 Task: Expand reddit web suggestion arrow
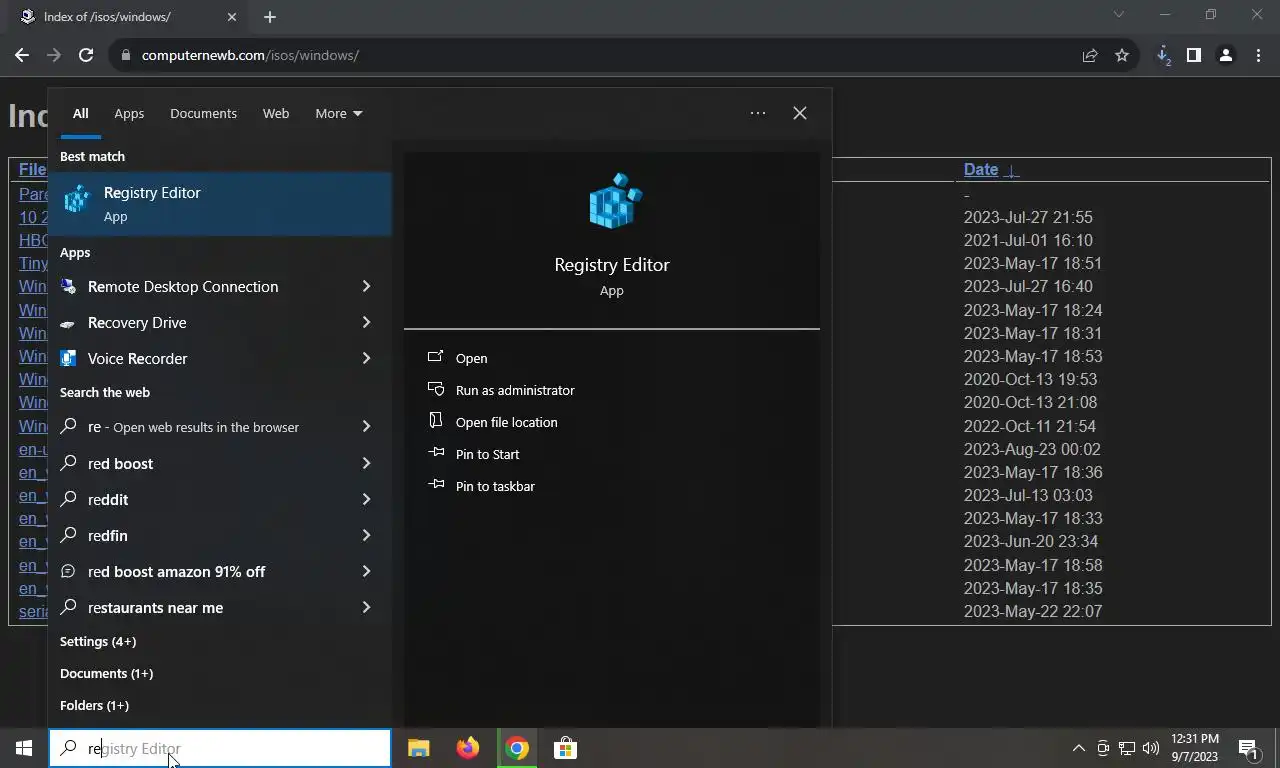click(x=366, y=500)
